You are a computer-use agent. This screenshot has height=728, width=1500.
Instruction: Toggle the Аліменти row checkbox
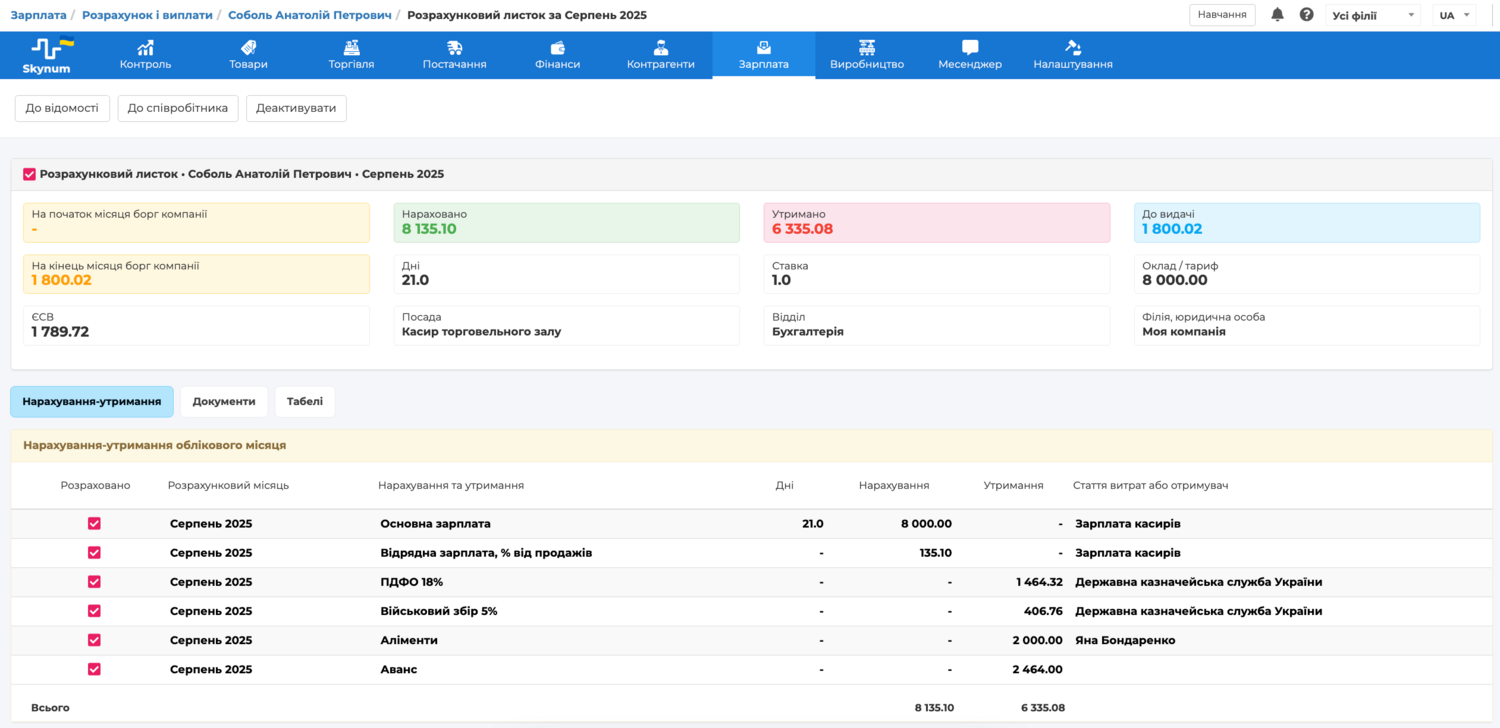point(94,640)
